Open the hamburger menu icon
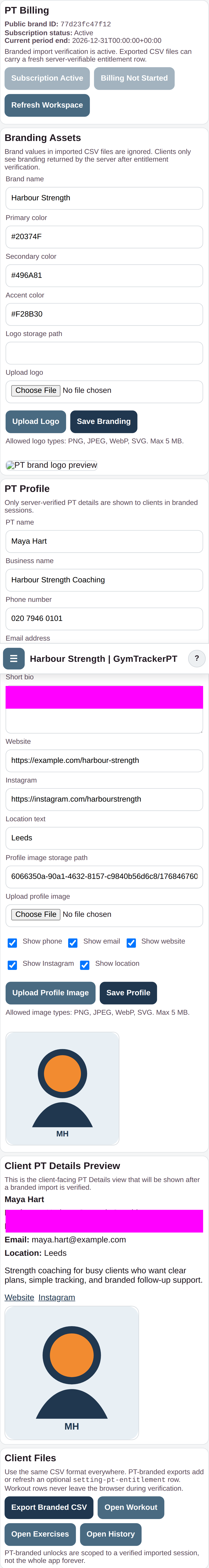209x1568 pixels. 13,659
